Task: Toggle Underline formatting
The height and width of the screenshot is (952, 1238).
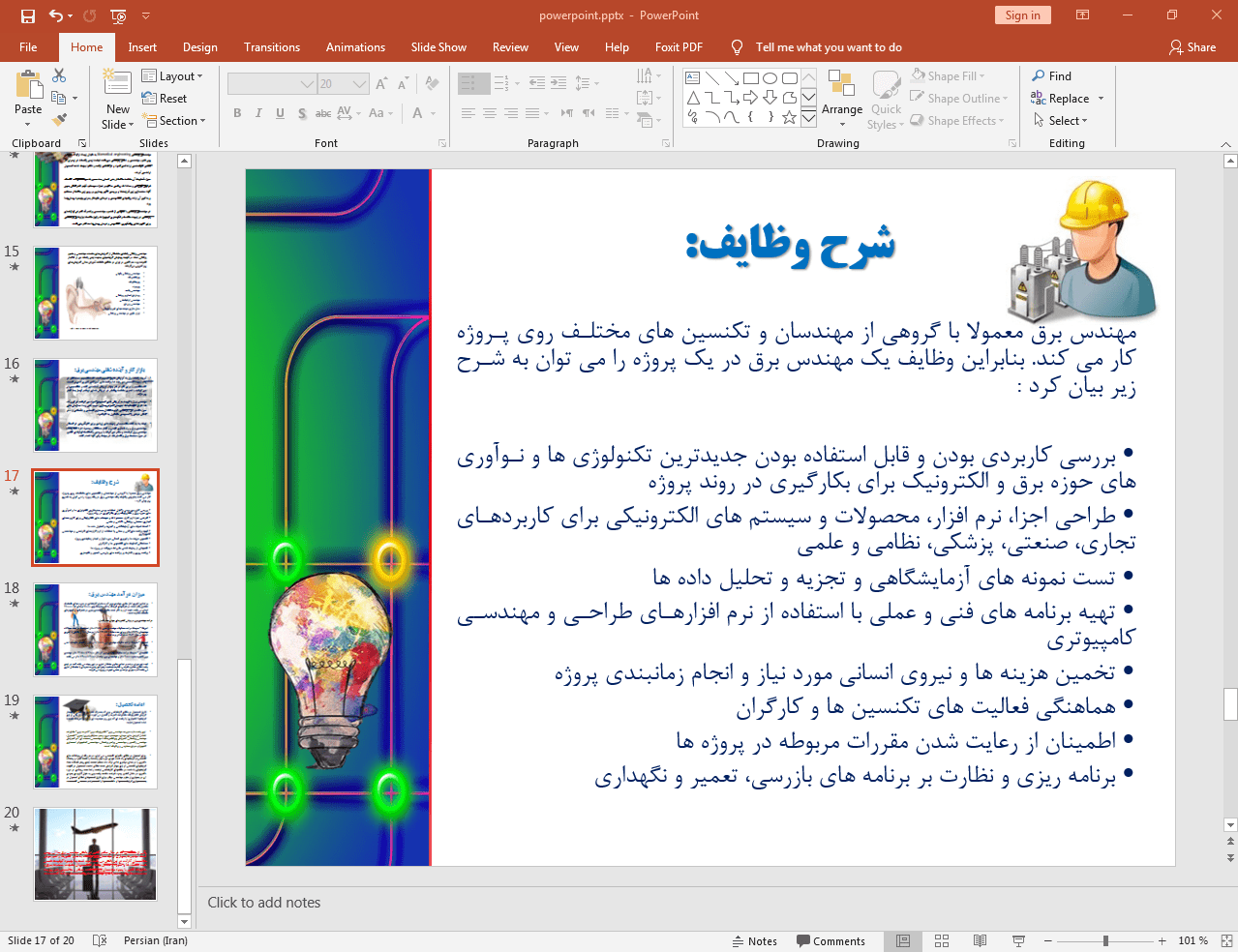Action: [x=280, y=113]
